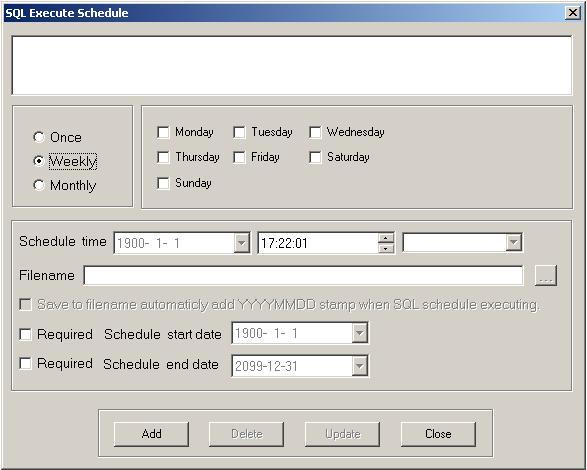Open file browser with the ... button
This screenshot has height=470, width=587.
point(546,276)
